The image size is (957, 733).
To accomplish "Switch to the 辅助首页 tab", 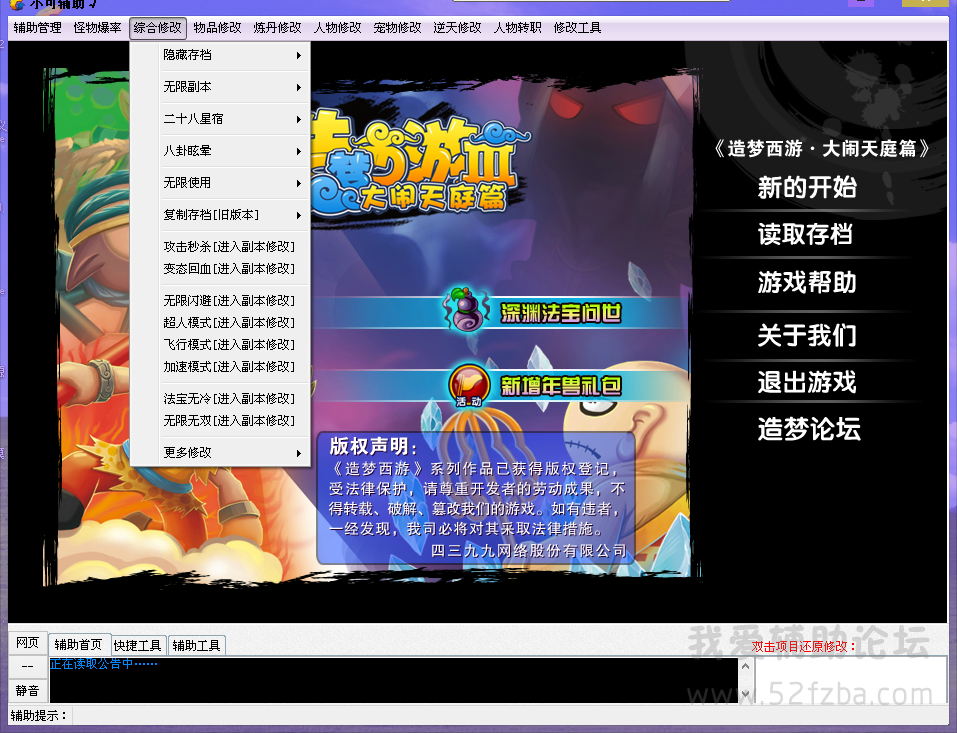I will point(79,645).
